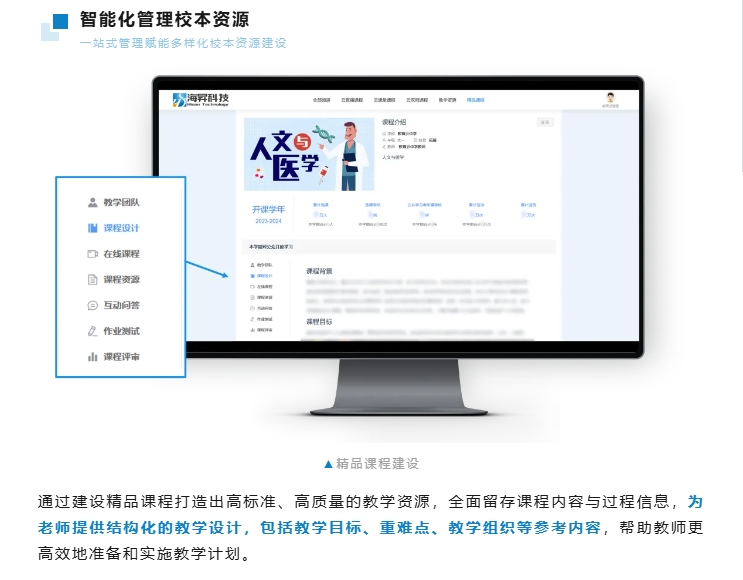Viewport: 743px width, 580px height.
Task: Open 在线课程 label in the enlarged sidebar
Action: (x=122, y=254)
